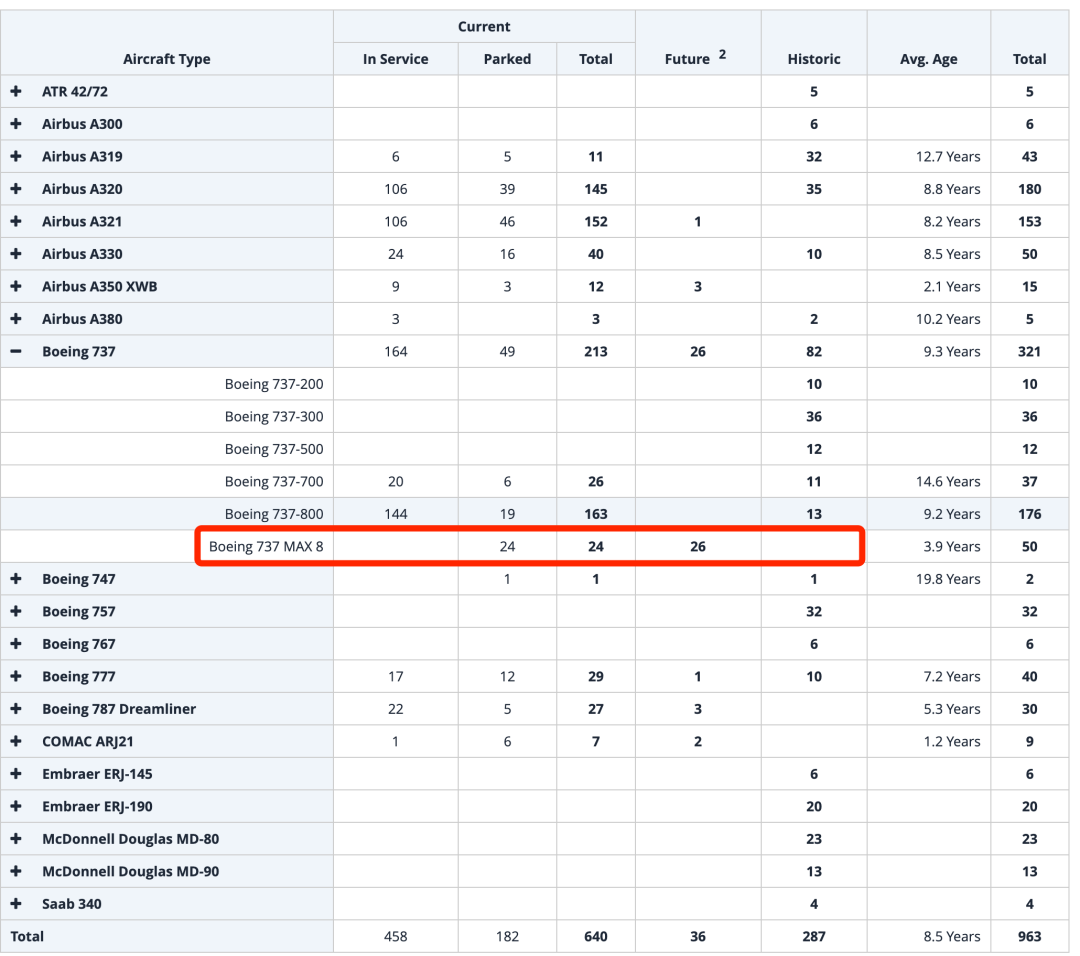Viewport: 1080px width, 956px height.
Task: Click the Future column header
Action: pyautogui.click(x=687, y=59)
